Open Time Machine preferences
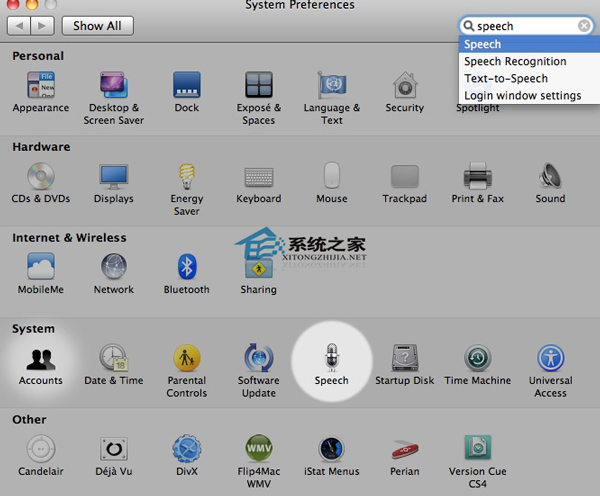 (x=477, y=359)
